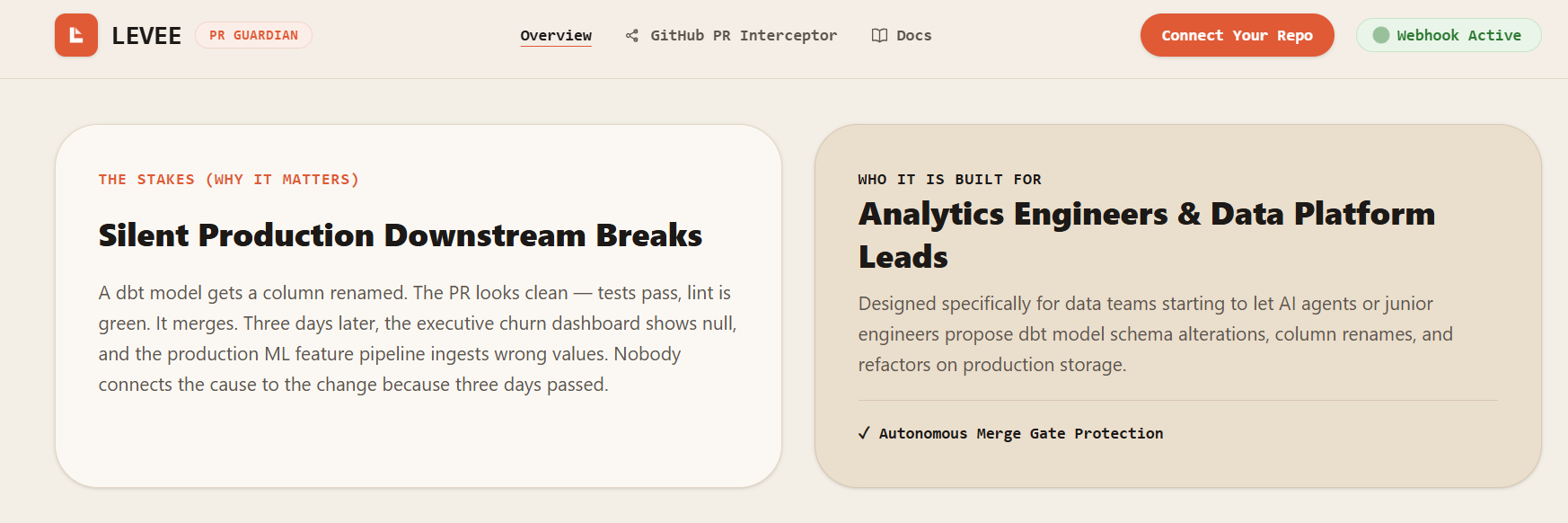Click the LEVEE brand name text

point(146,36)
